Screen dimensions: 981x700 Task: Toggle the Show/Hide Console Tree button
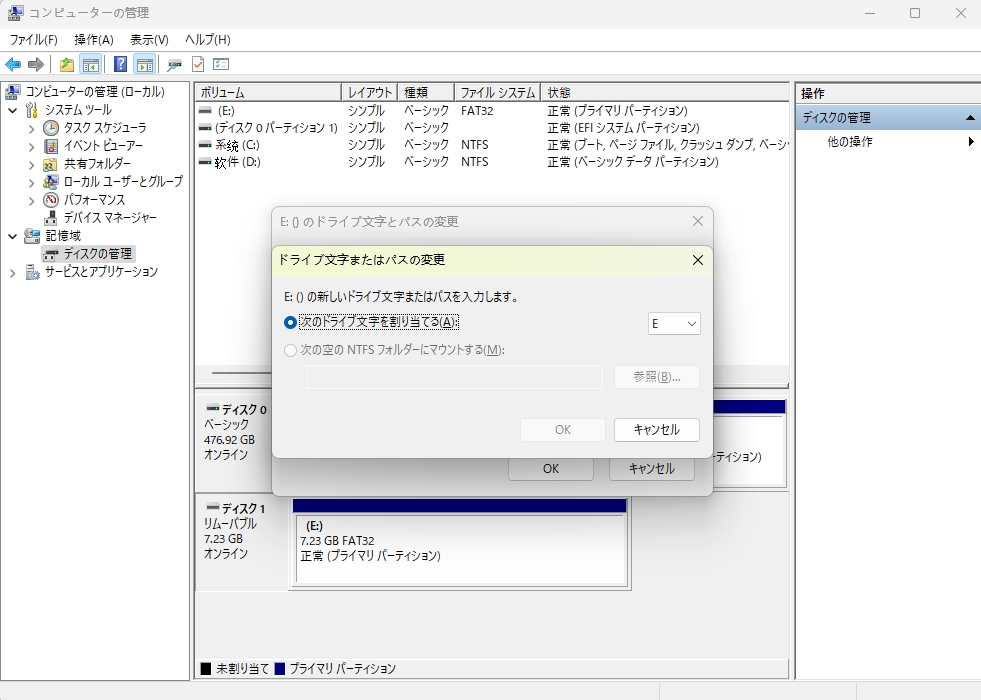(91, 65)
